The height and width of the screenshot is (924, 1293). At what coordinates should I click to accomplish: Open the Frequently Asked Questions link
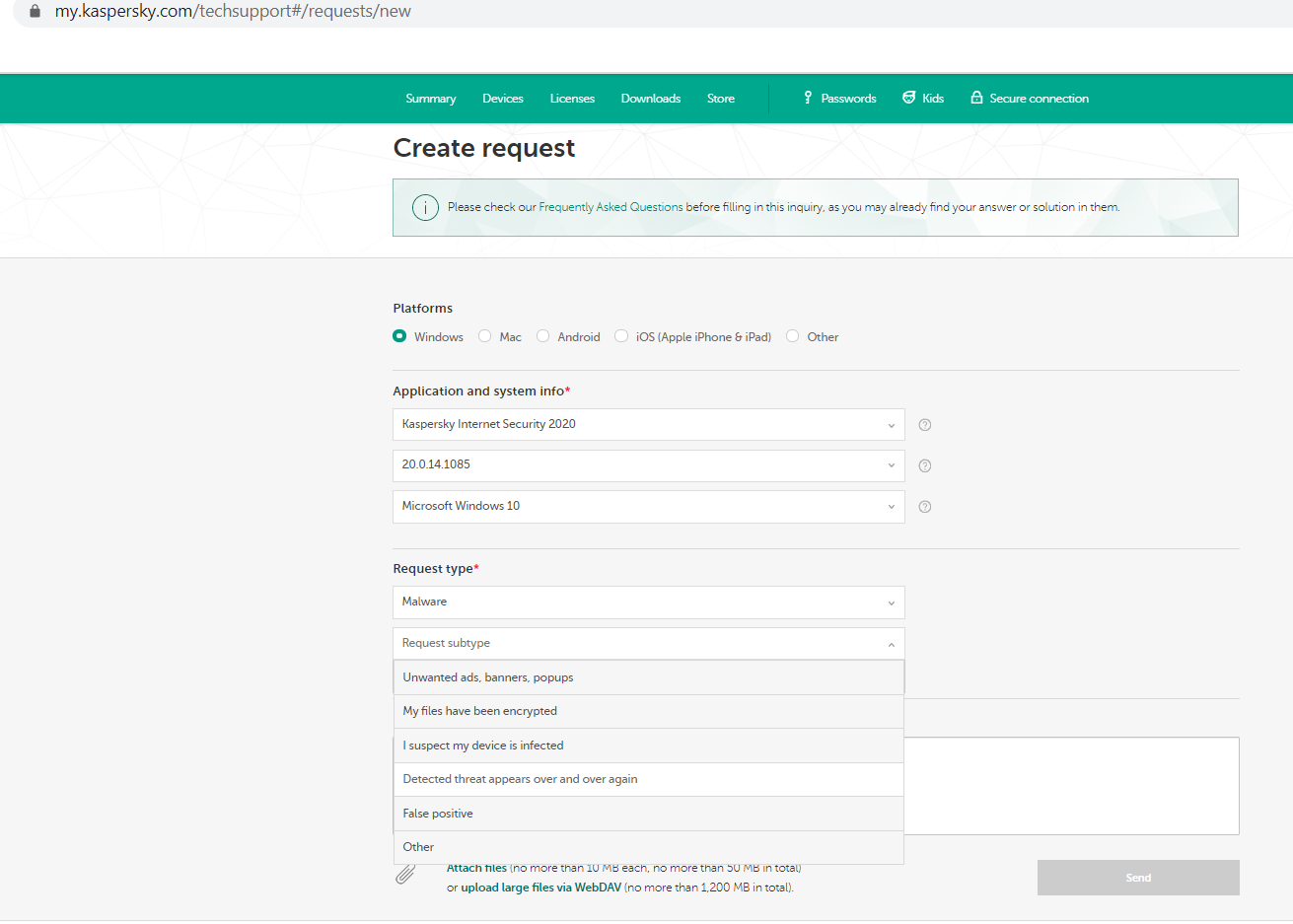611,207
